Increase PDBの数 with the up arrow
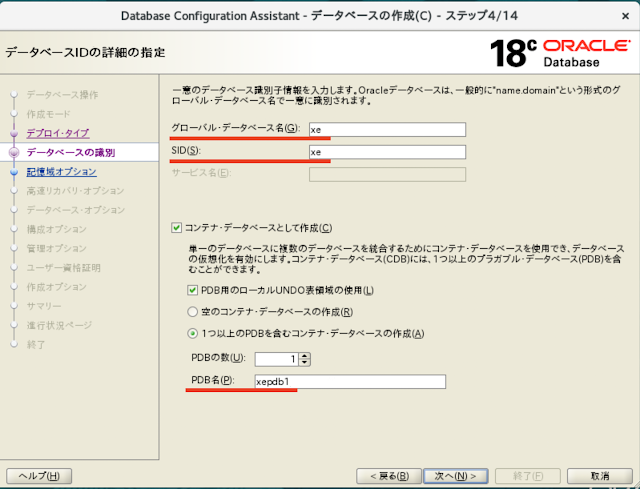The height and width of the screenshot is (489, 640). [x=304, y=356]
